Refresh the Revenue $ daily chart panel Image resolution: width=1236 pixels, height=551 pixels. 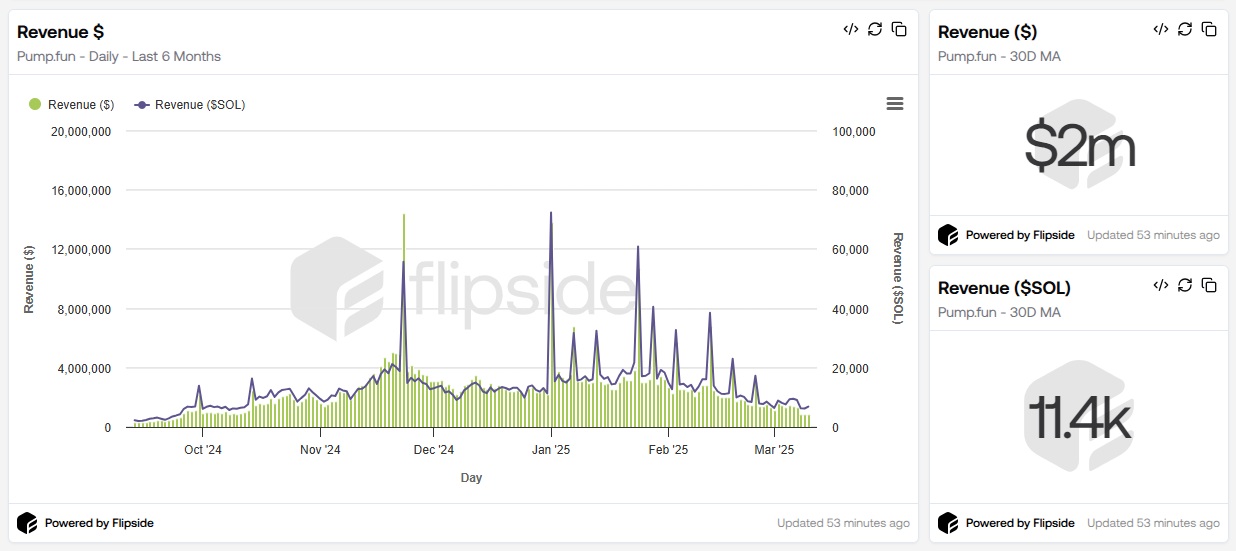[875, 29]
